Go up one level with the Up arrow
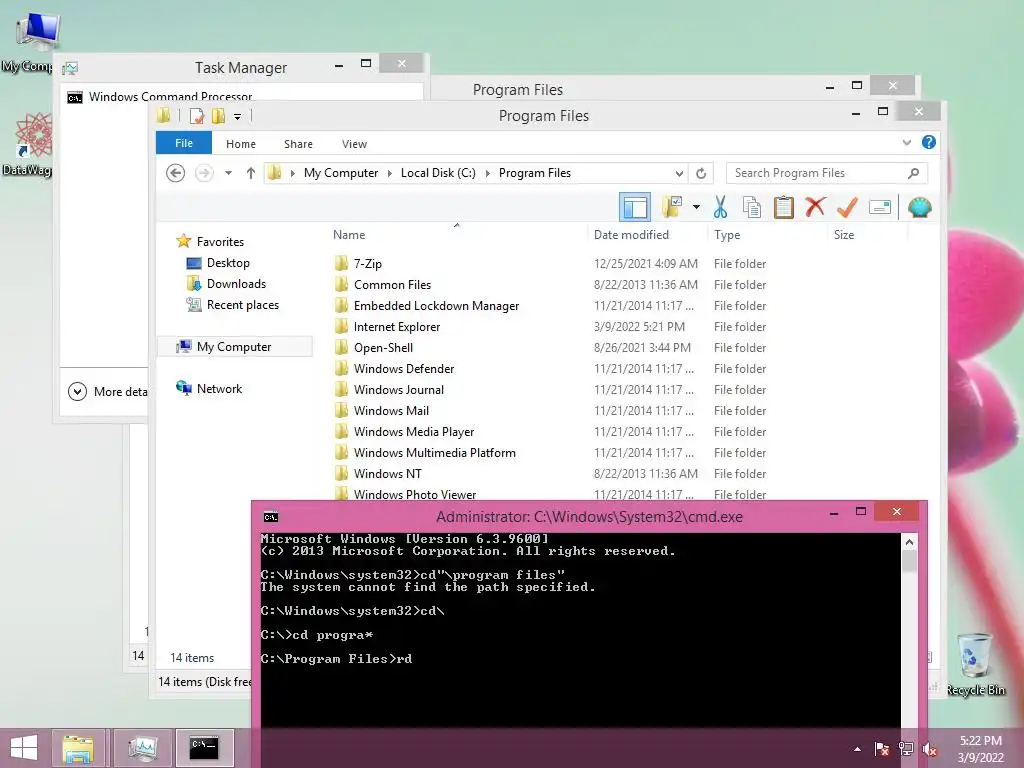Image resolution: width=1024 pixels, height=768 pixels. (251, 173)
